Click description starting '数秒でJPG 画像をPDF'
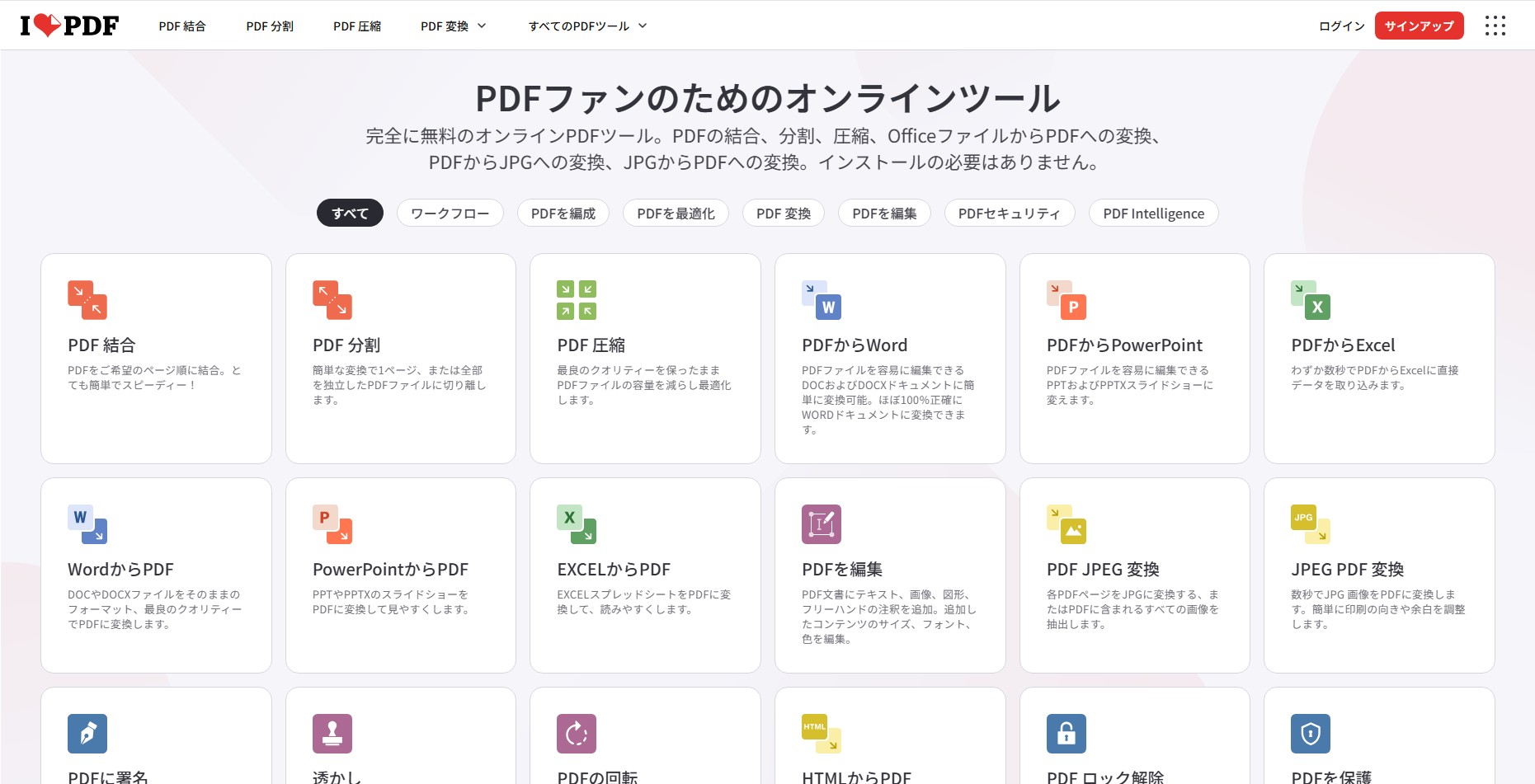1535x784 pixels. click(1378, 609)
